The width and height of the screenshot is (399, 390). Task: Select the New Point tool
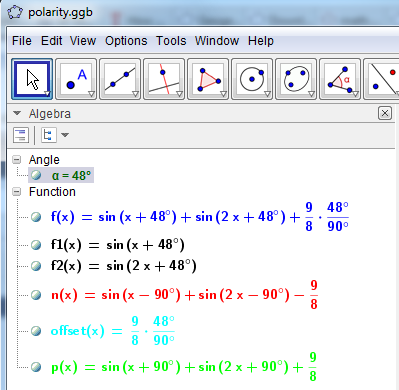pyautogui.click(x=76, y=79)
